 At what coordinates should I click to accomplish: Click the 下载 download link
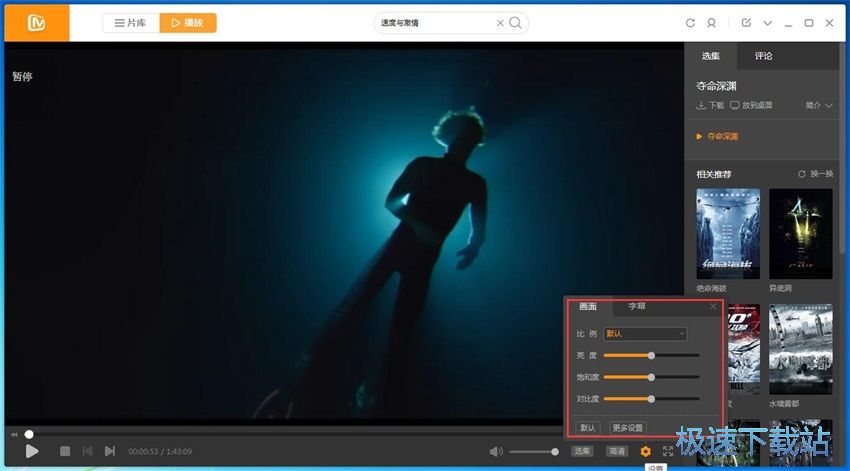710,105
